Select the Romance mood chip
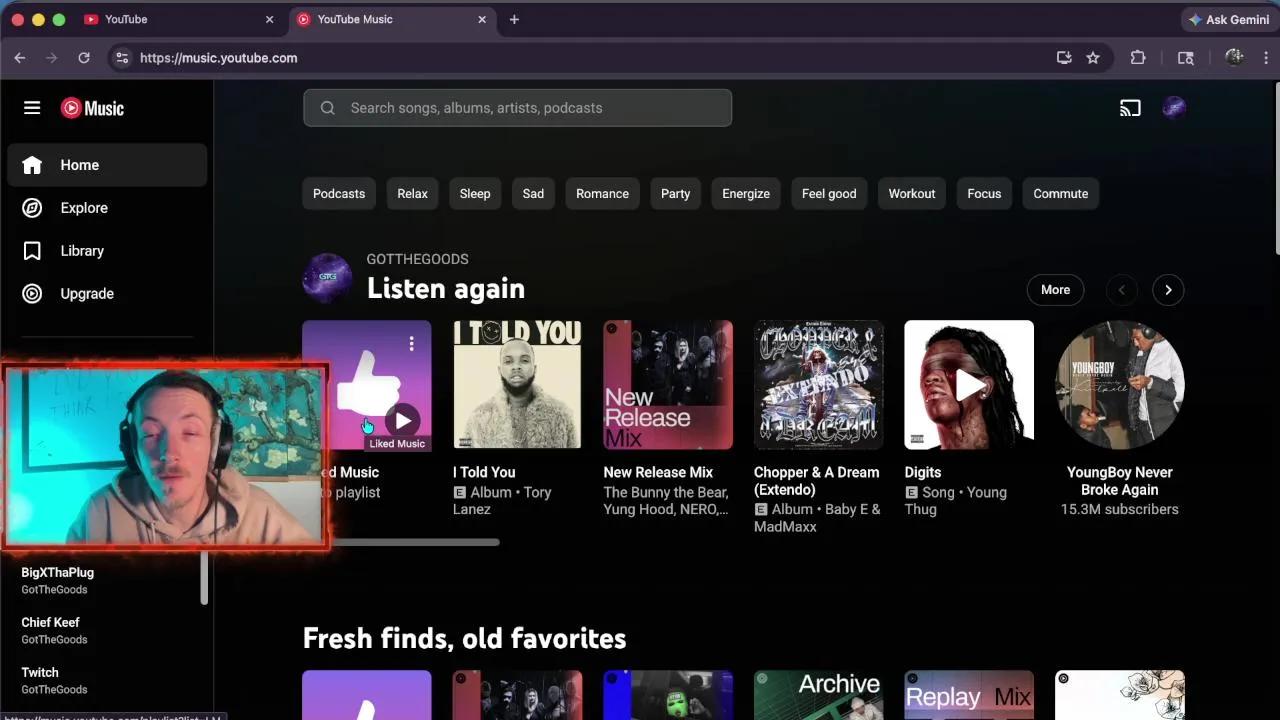Image resolution: width=1280 pixels, height=720 pixels. pos(602,194)
